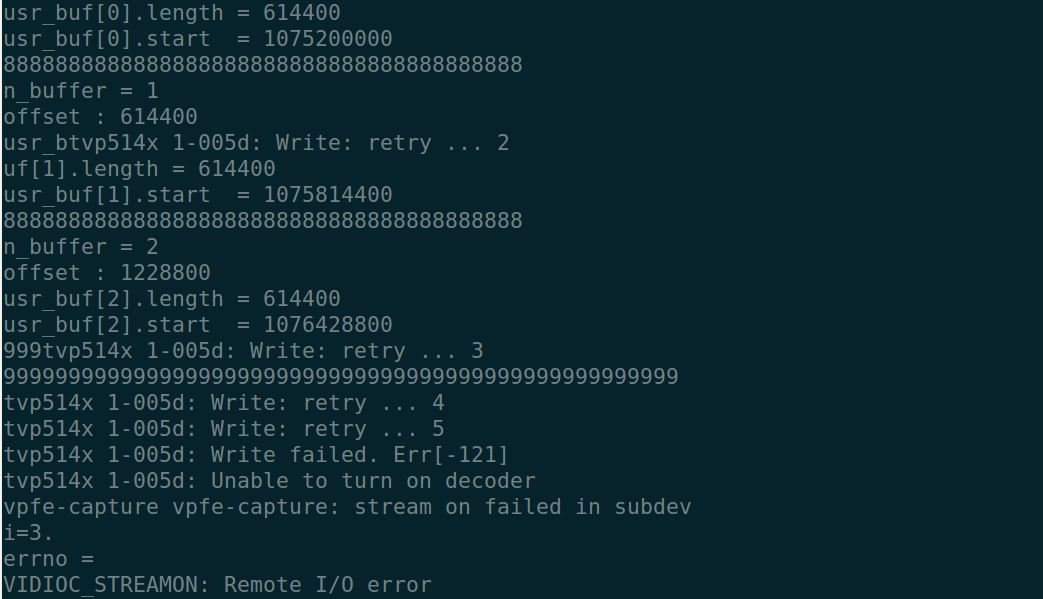Click the Write failed Err[-121] line
The image size is (1043, 599).
click(x=256, y=455)
